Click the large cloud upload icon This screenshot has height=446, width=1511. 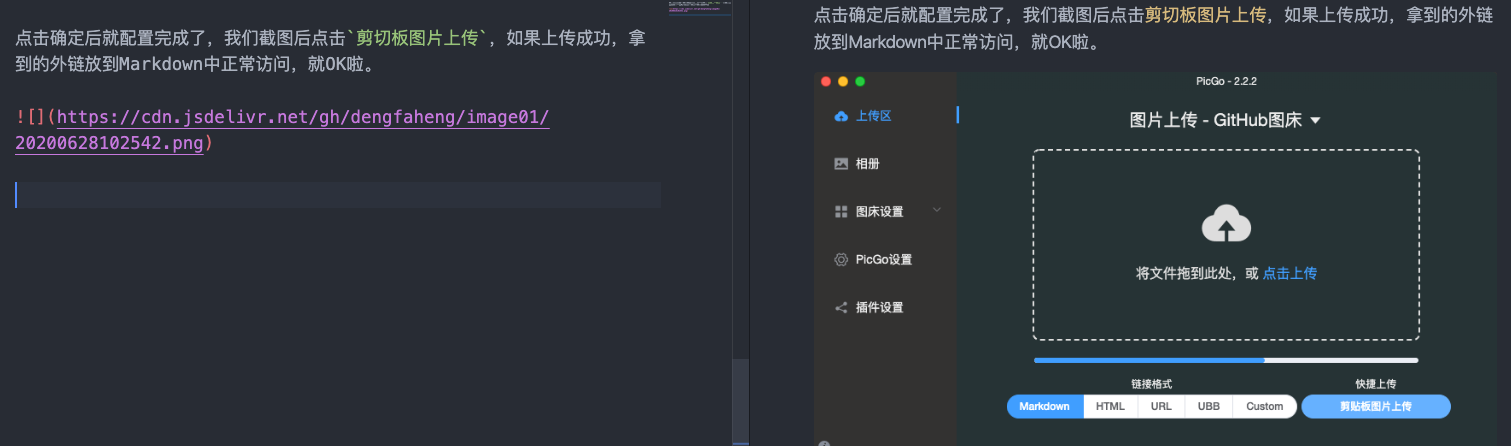pos(1225,224)
